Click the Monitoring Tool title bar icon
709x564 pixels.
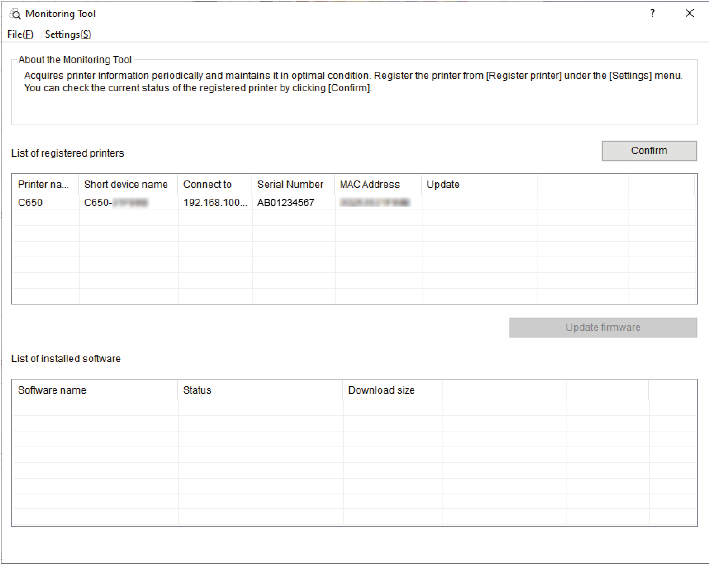[16, 14]
